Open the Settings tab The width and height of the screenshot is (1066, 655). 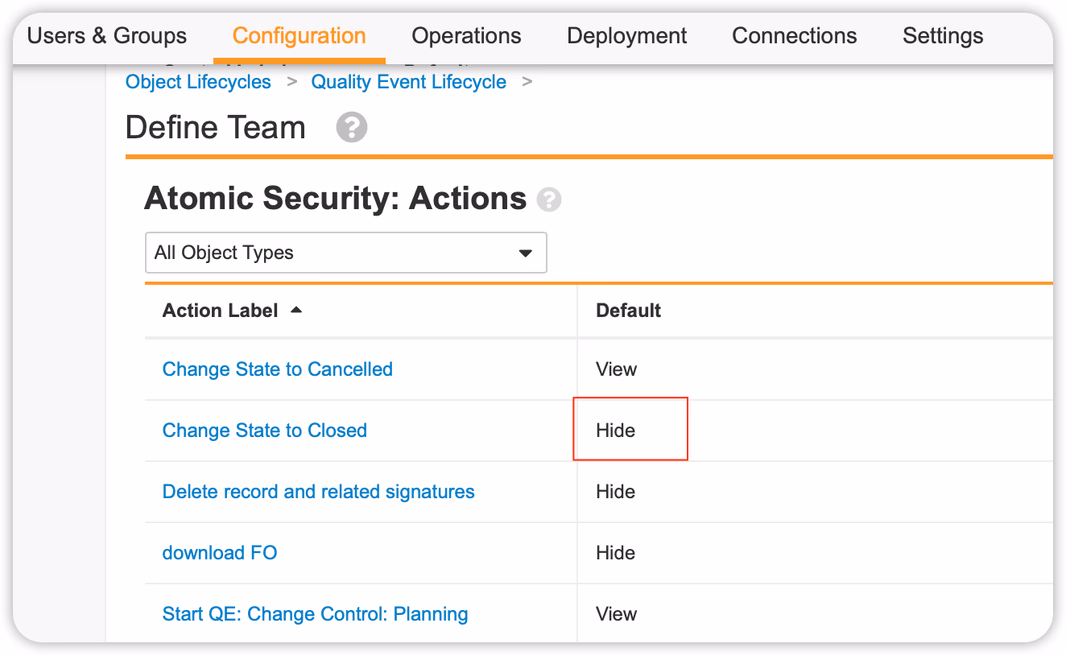point(943,35)
